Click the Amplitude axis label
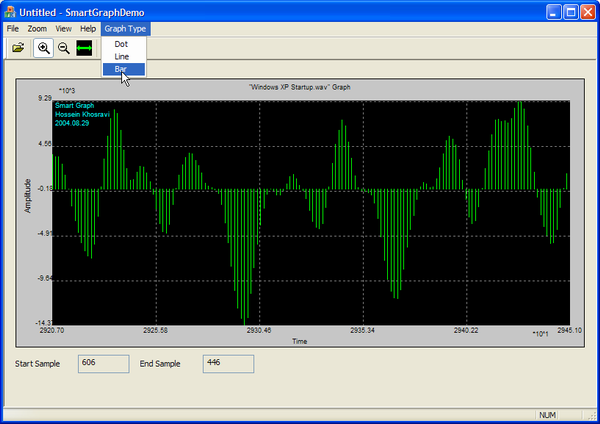Viewport: 600px width, 424px height. pyautogui.click(x=28, y=196)
